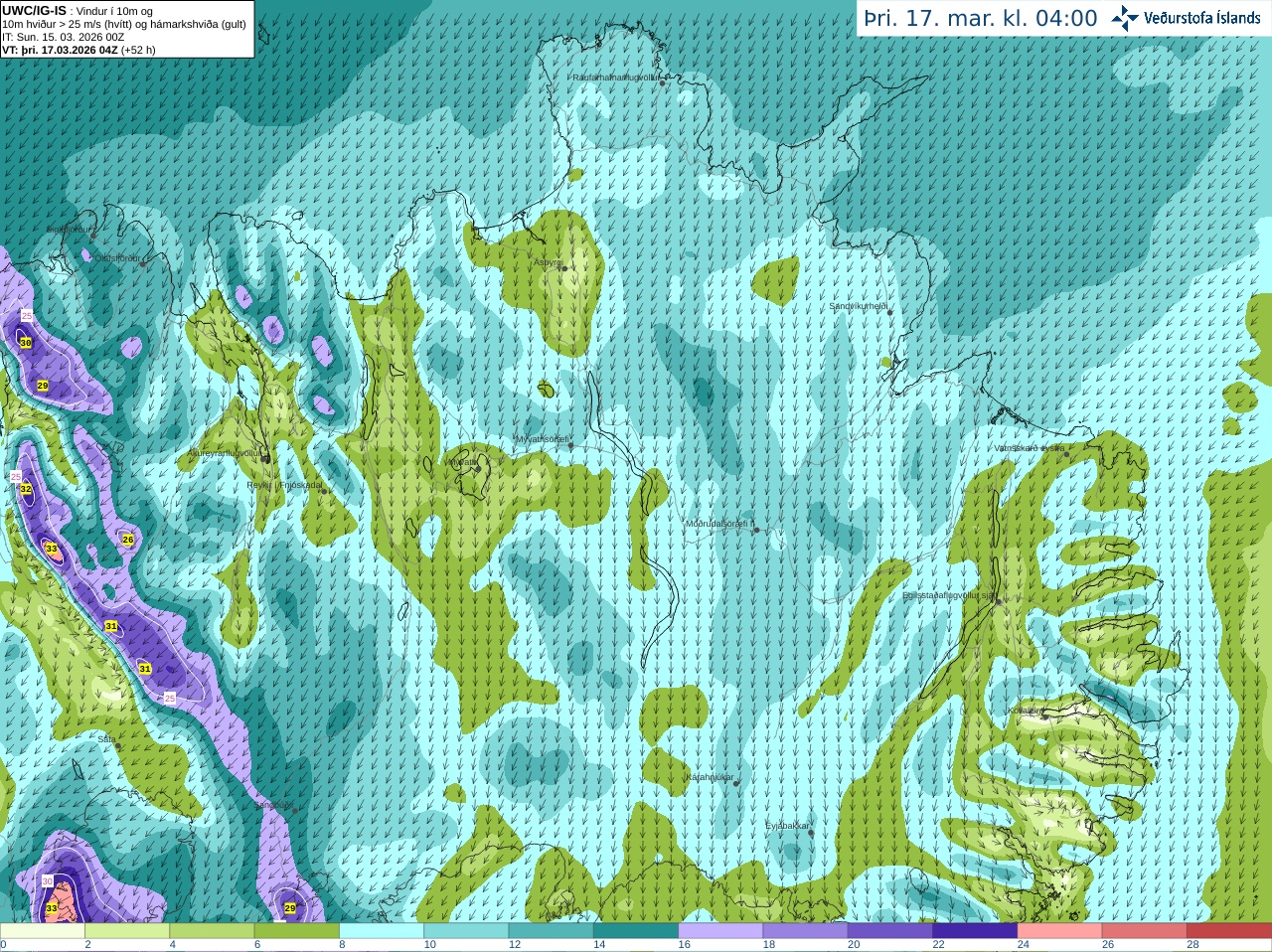1272x952 pixels.
Task: Pick the 6–8 m/s olive green legend swatch
Action: (x=296, y=931)
